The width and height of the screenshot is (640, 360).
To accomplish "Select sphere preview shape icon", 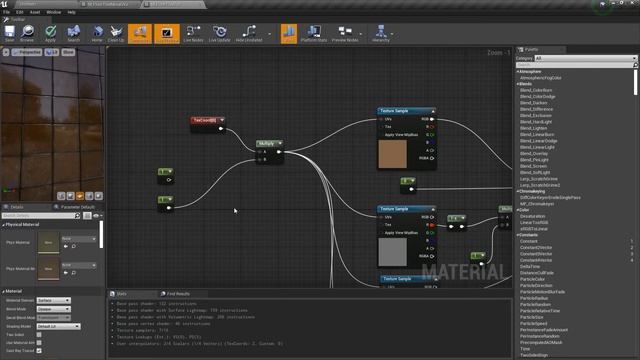I will point(71,196).
